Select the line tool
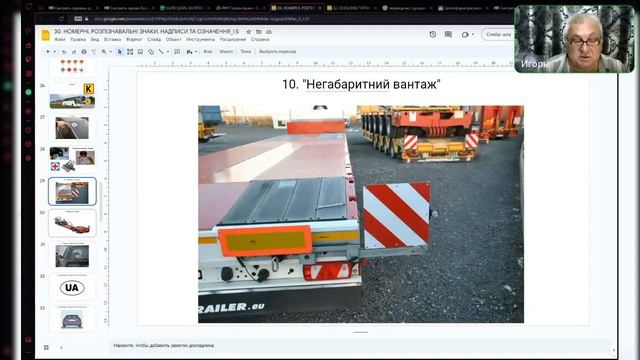640x360 pixels. 161,52
